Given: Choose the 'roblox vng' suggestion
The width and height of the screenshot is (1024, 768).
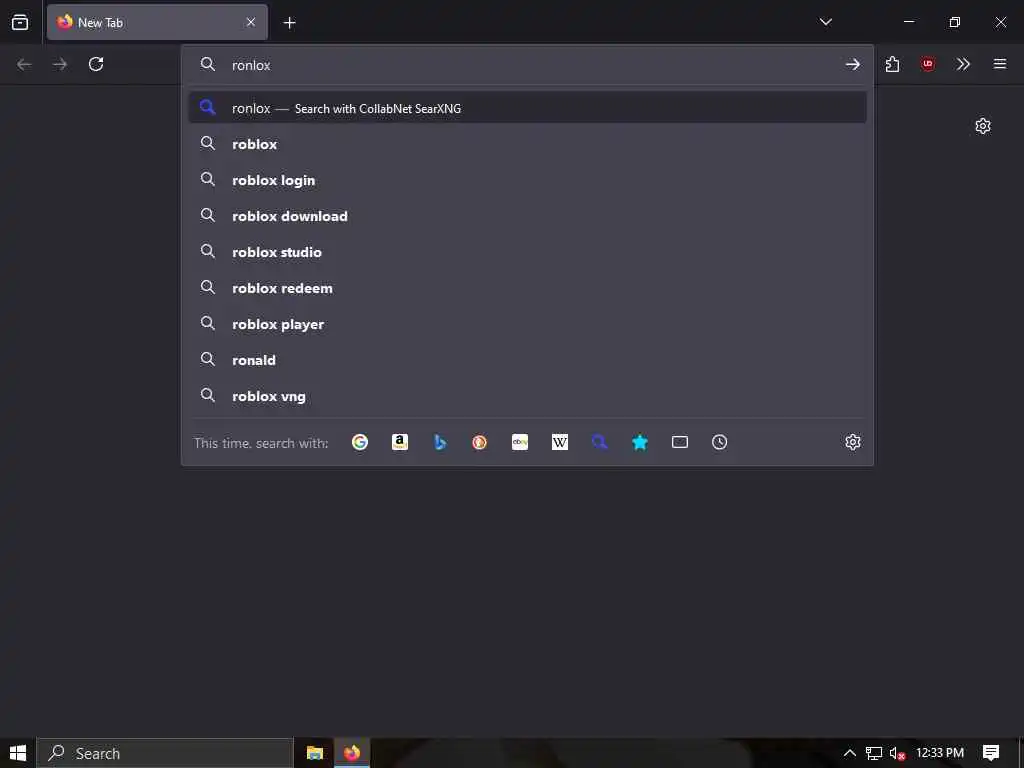Looking at the screenshot, I should 528,396.
